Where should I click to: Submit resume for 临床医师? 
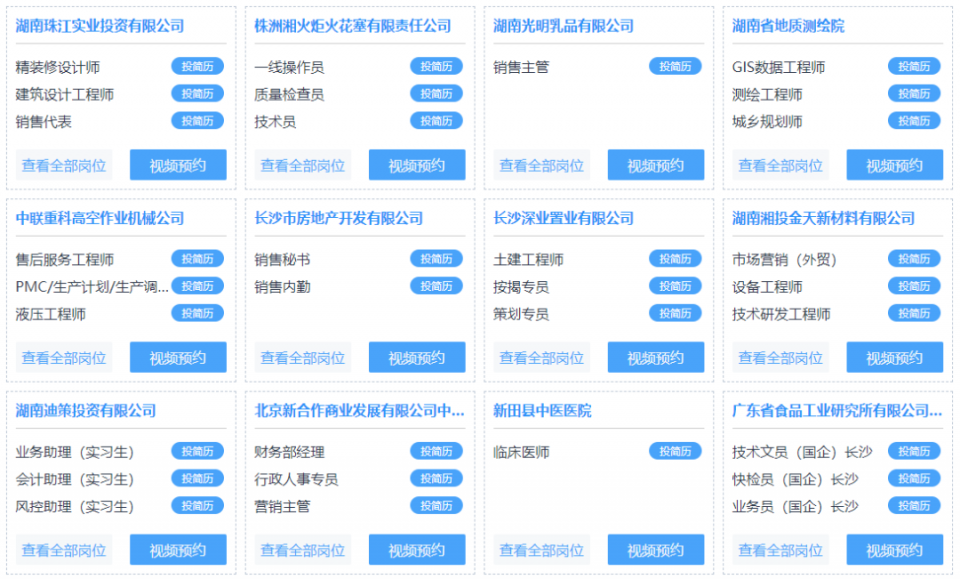click(675, 451)
